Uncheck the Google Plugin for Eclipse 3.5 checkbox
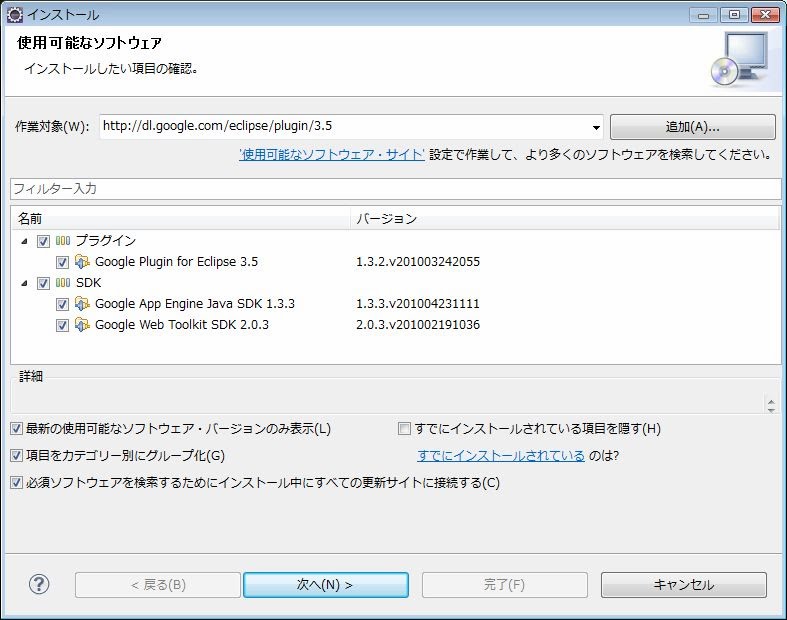 click(x=62, y=262)
